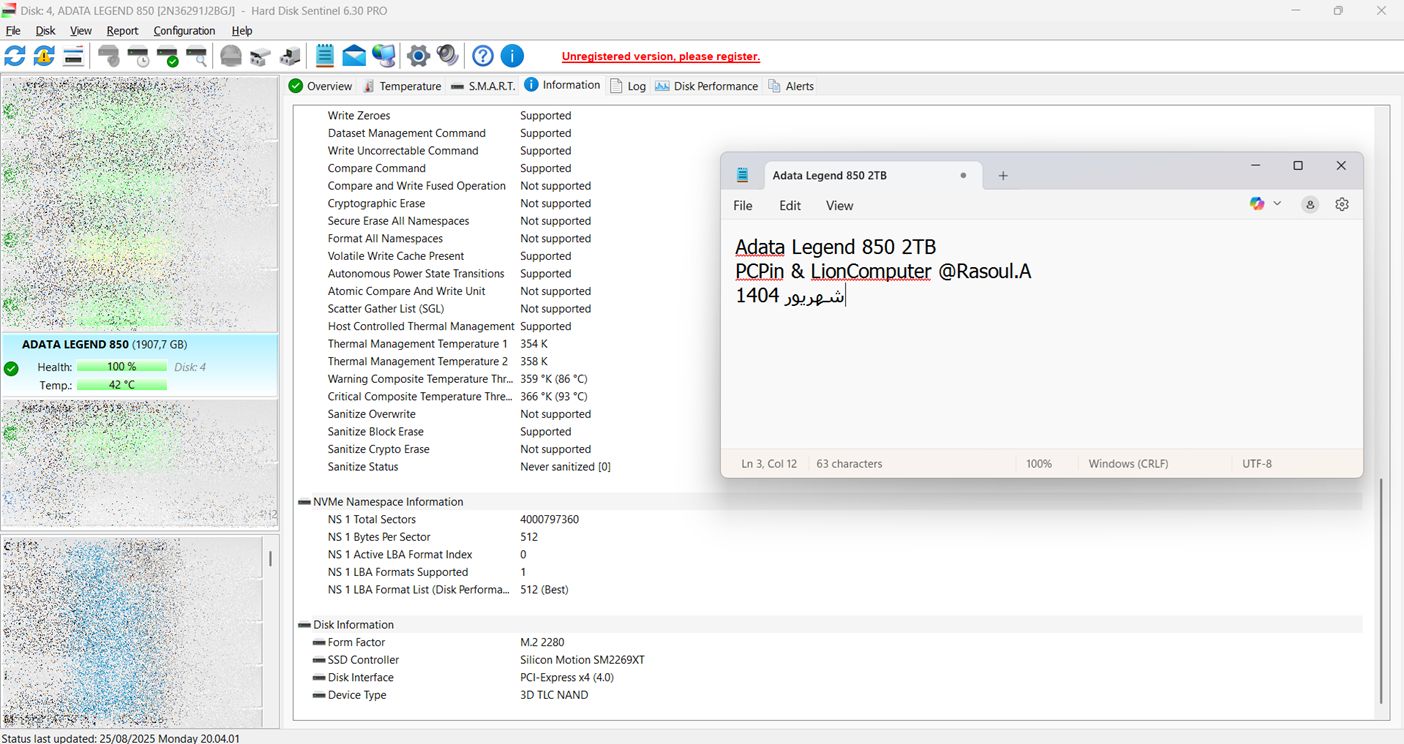This screenshot has height=744, width=1404.
Task: Click the Copilot icon in Notepad
Action: point(1257,204)
